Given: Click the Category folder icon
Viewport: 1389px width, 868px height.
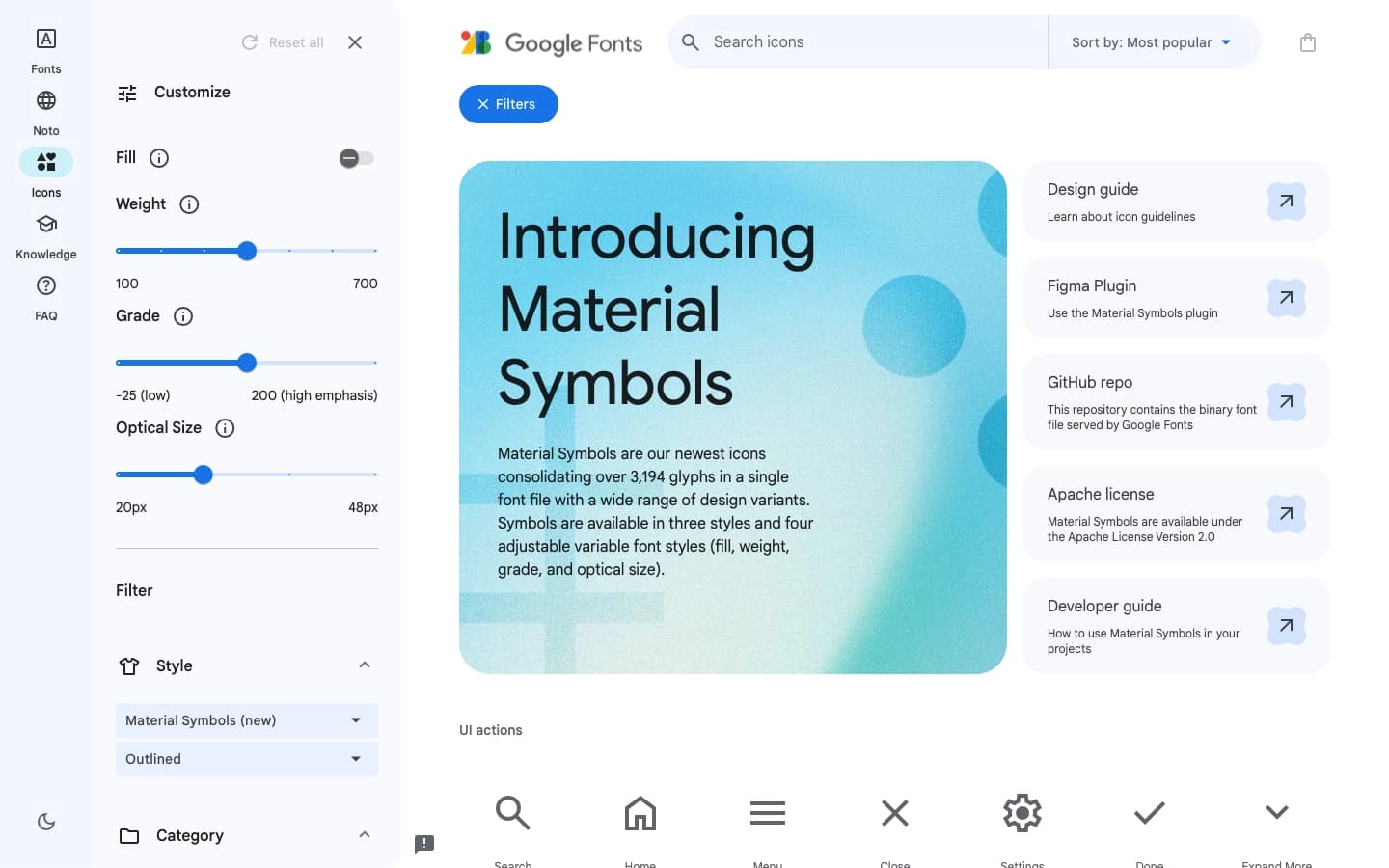Looking at the screenshot, I should [129, 836].
